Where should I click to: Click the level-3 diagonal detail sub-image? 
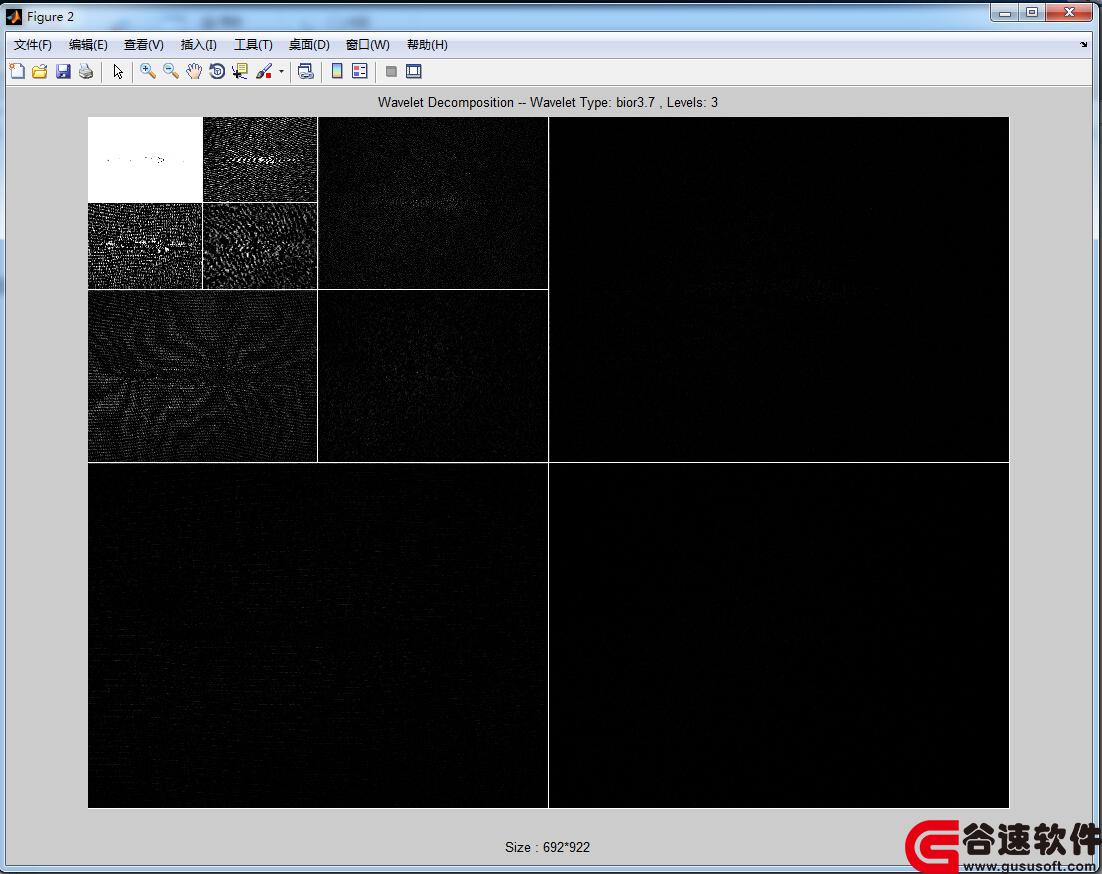pos(260,246)
